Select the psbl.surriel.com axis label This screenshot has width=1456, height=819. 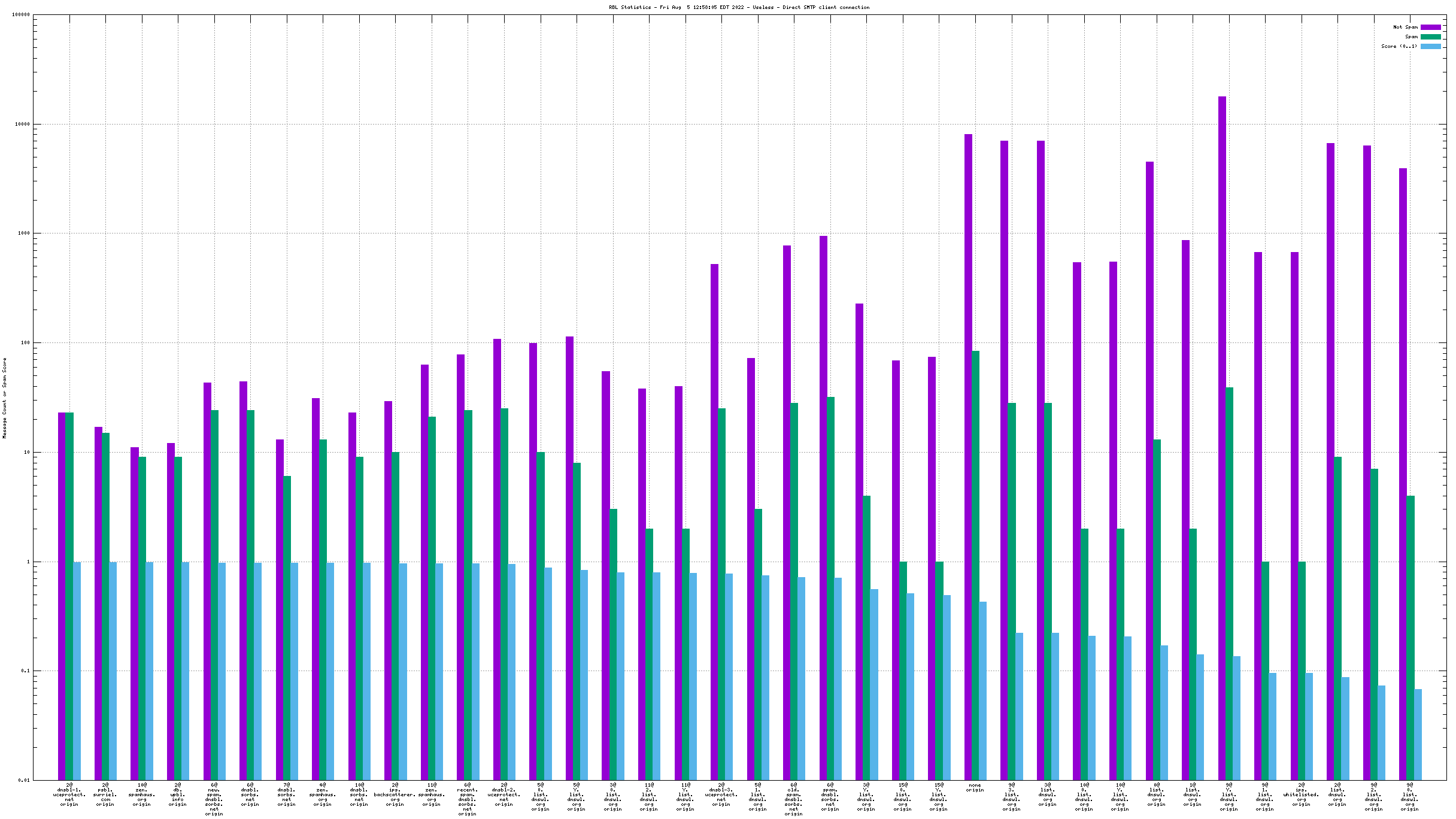(105, 794)
